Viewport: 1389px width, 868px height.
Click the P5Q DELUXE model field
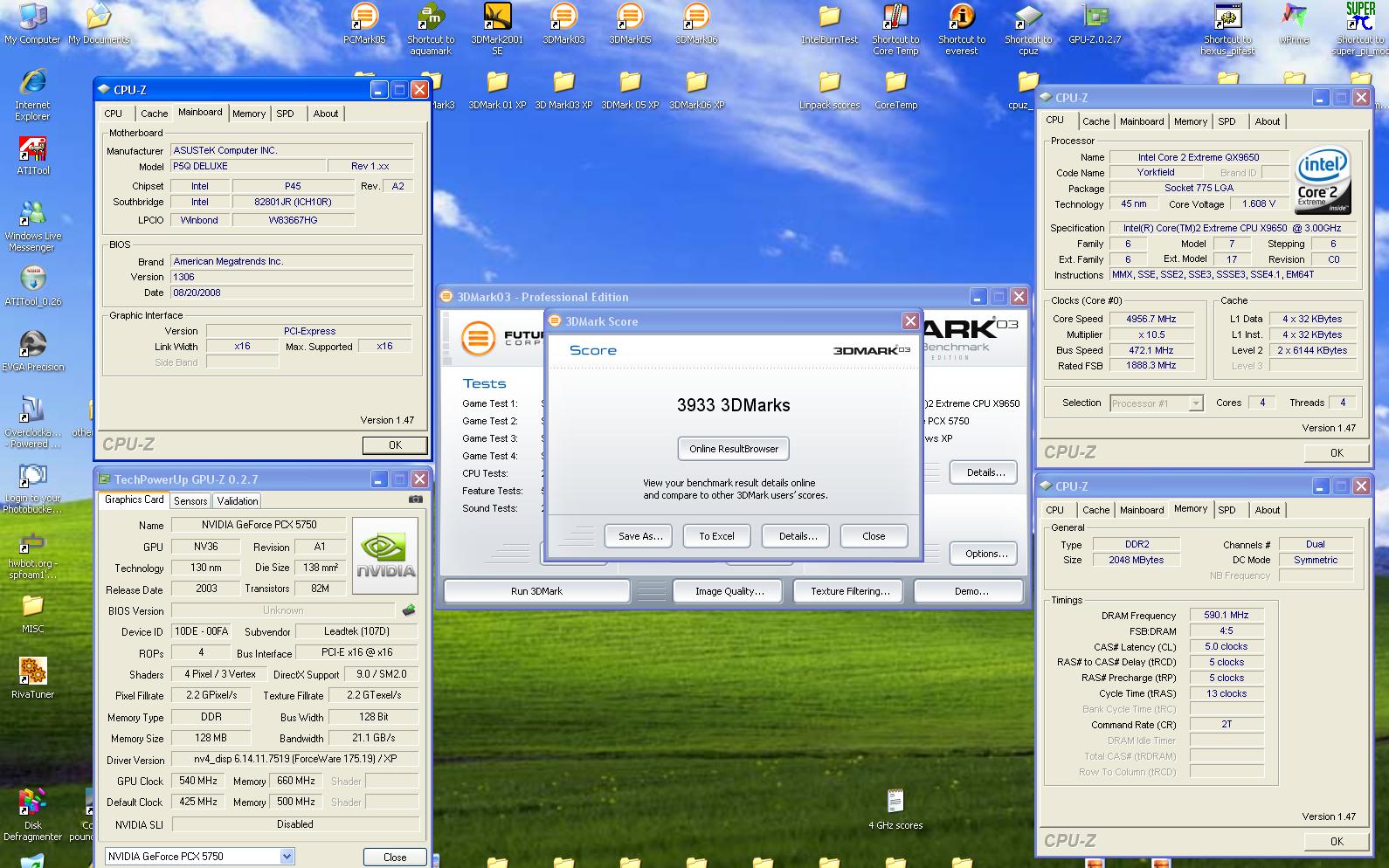pos(248,166)
